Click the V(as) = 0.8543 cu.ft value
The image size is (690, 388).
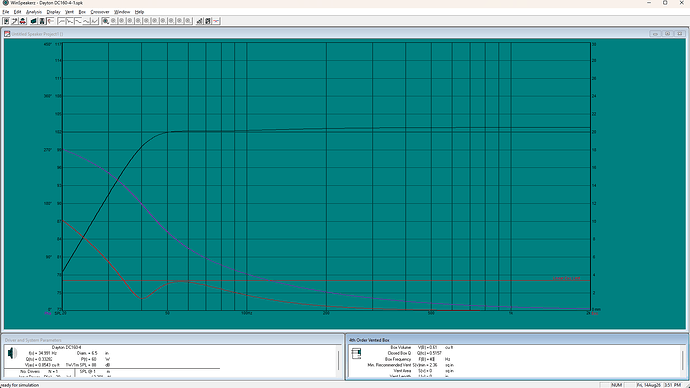[x=42, y=365]
